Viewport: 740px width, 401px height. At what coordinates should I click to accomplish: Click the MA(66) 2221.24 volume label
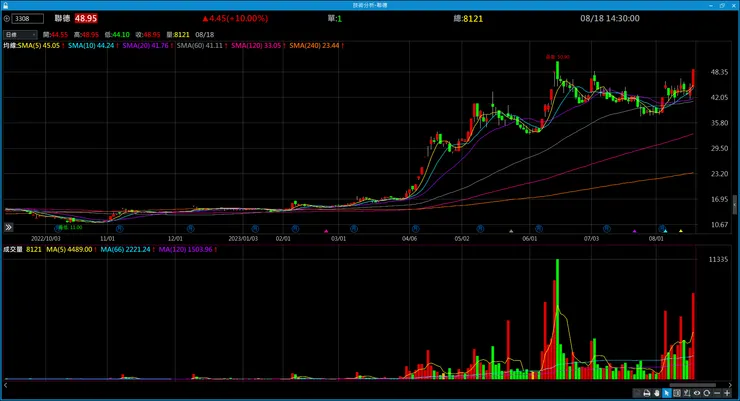[x=125, y=249]
